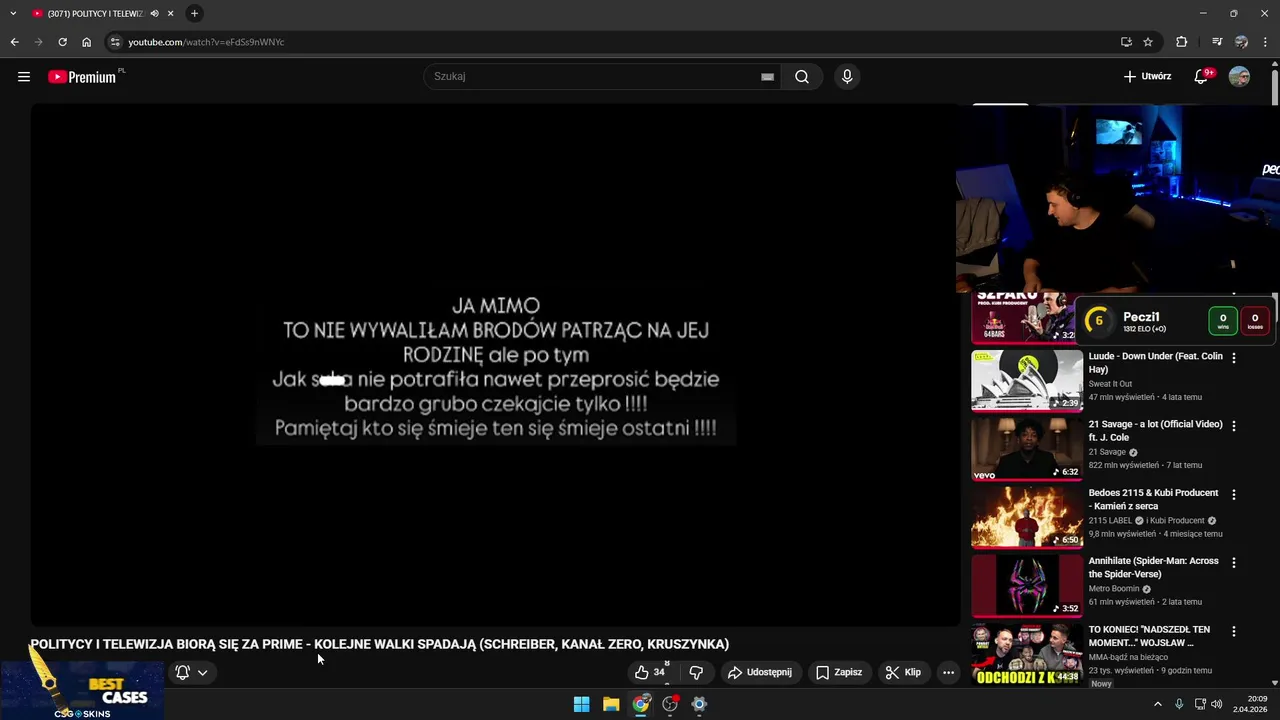Open more actions ellipsis under video
This screenshot has width=1280, height=720.
[948, 672]
